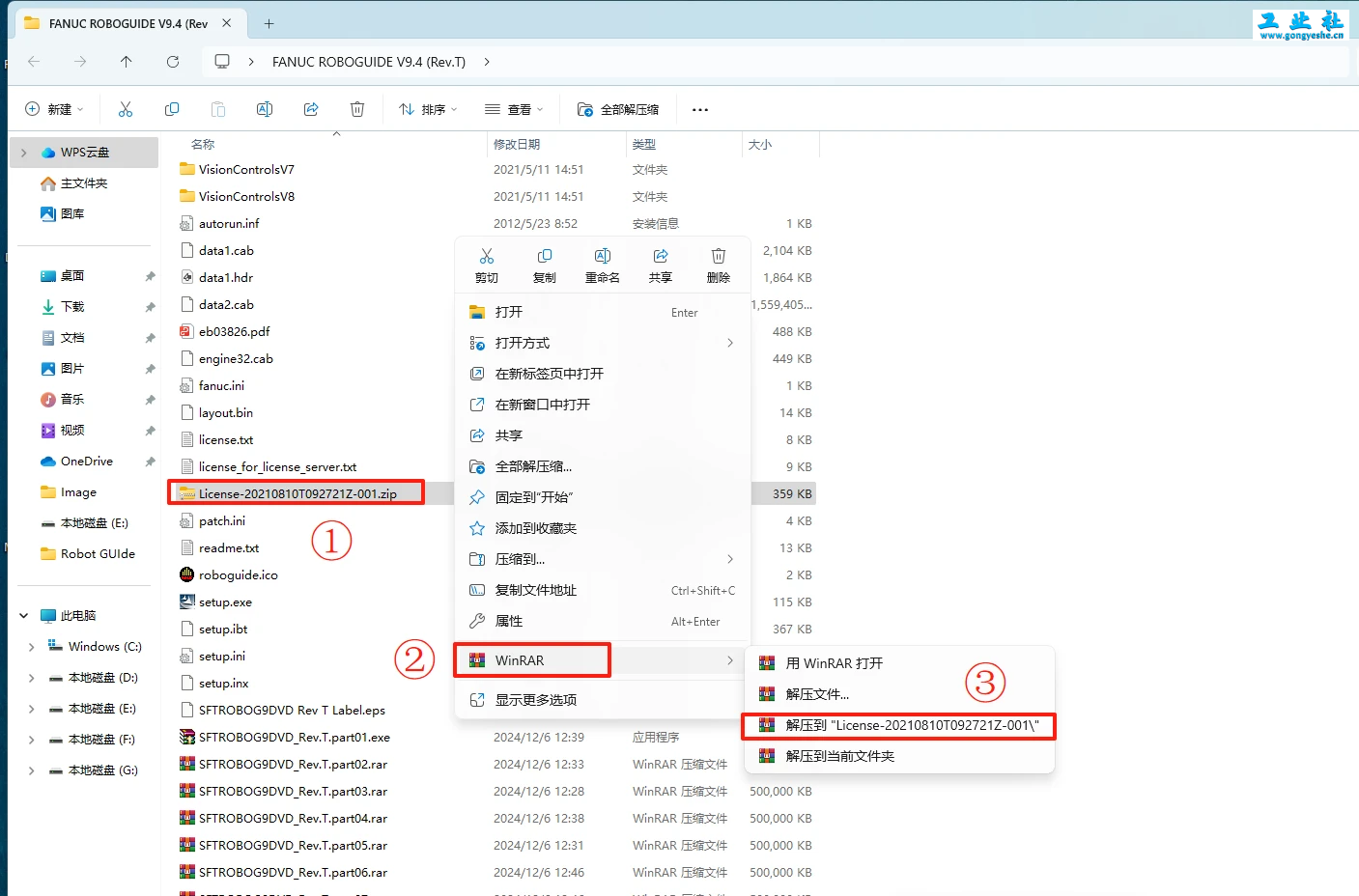Collapse the 此电脑 tree node
The image size is (1359, 896).
24,616
